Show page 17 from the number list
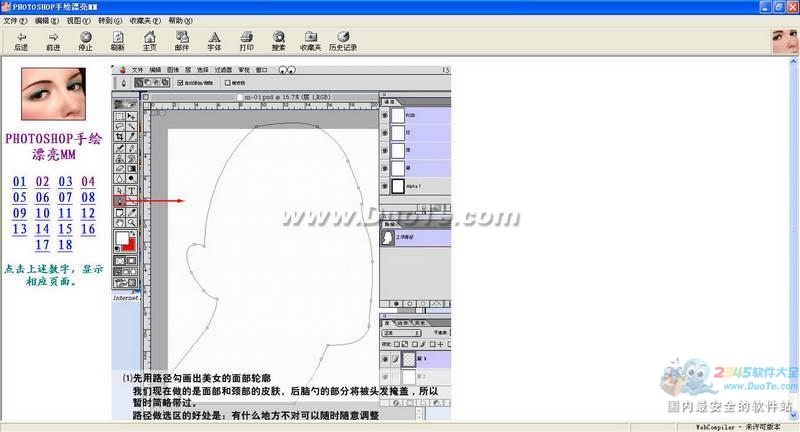Screen dimensions: 800x432 [x=42, y=245]
